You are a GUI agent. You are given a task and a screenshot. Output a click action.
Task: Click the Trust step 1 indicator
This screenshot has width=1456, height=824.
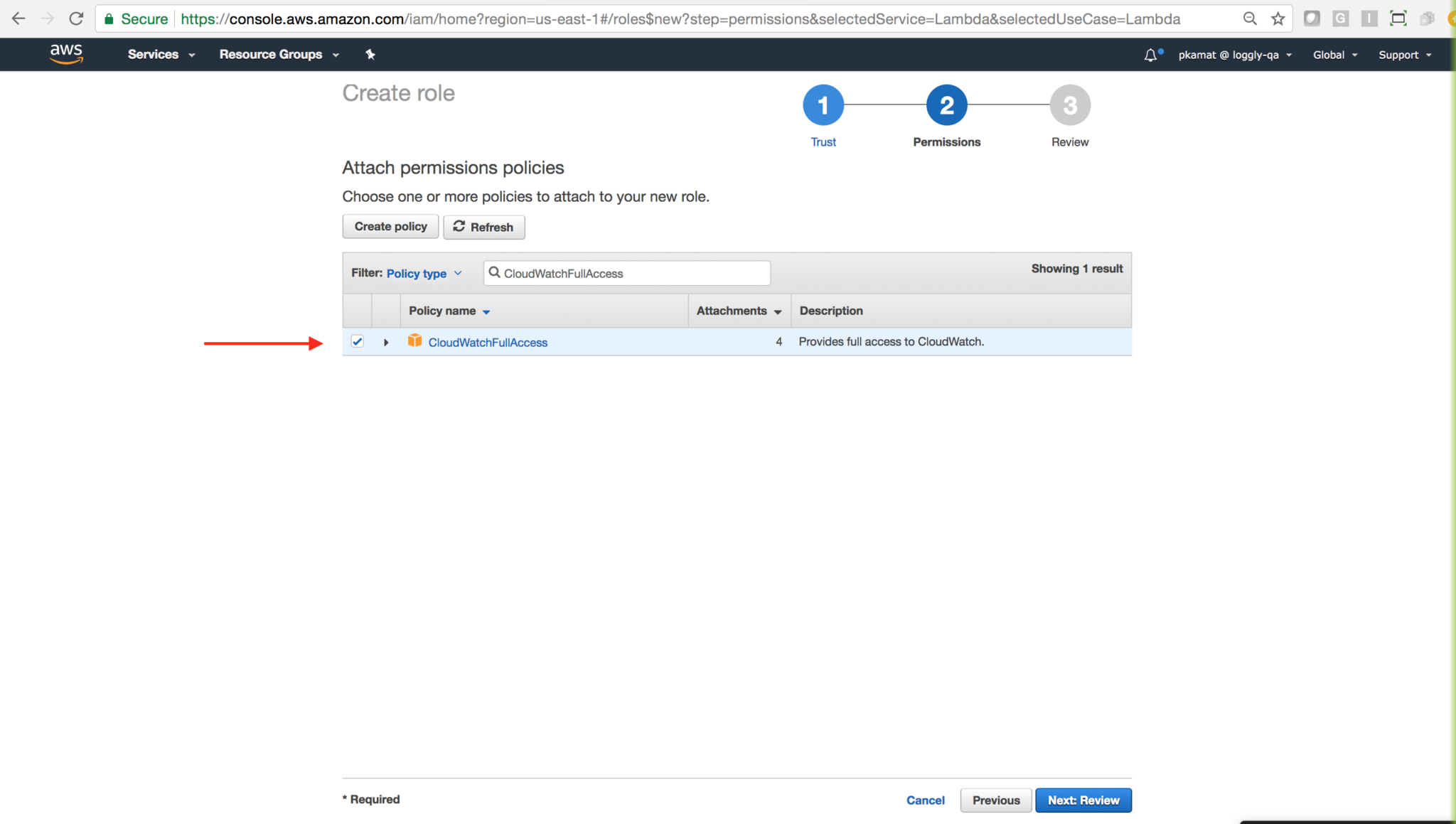click(x=823, y=105)
